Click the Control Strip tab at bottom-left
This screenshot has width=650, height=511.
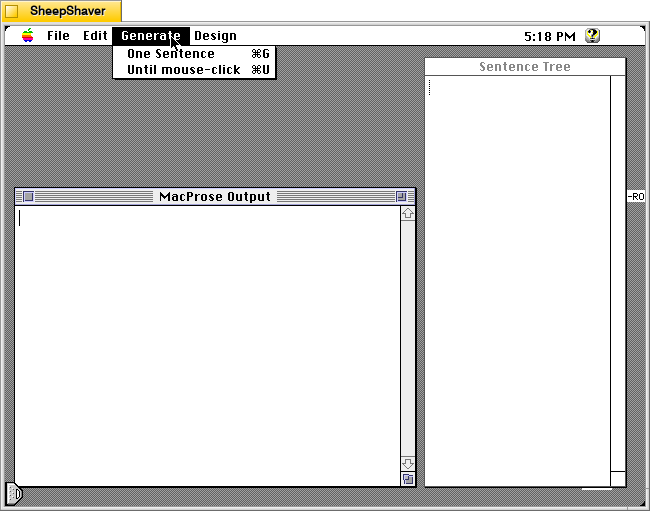pyautogui.click(x=14, y=494)
